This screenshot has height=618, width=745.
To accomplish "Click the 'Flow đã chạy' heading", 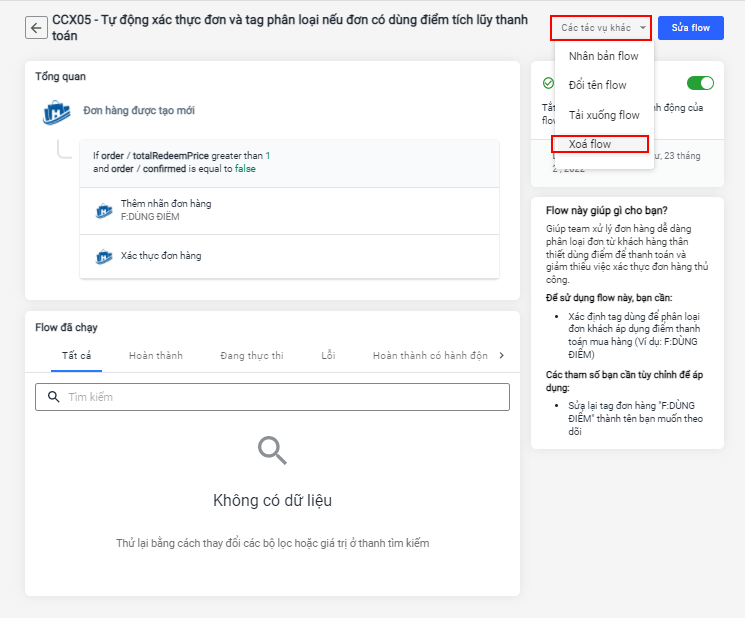I will click(66, 327).
